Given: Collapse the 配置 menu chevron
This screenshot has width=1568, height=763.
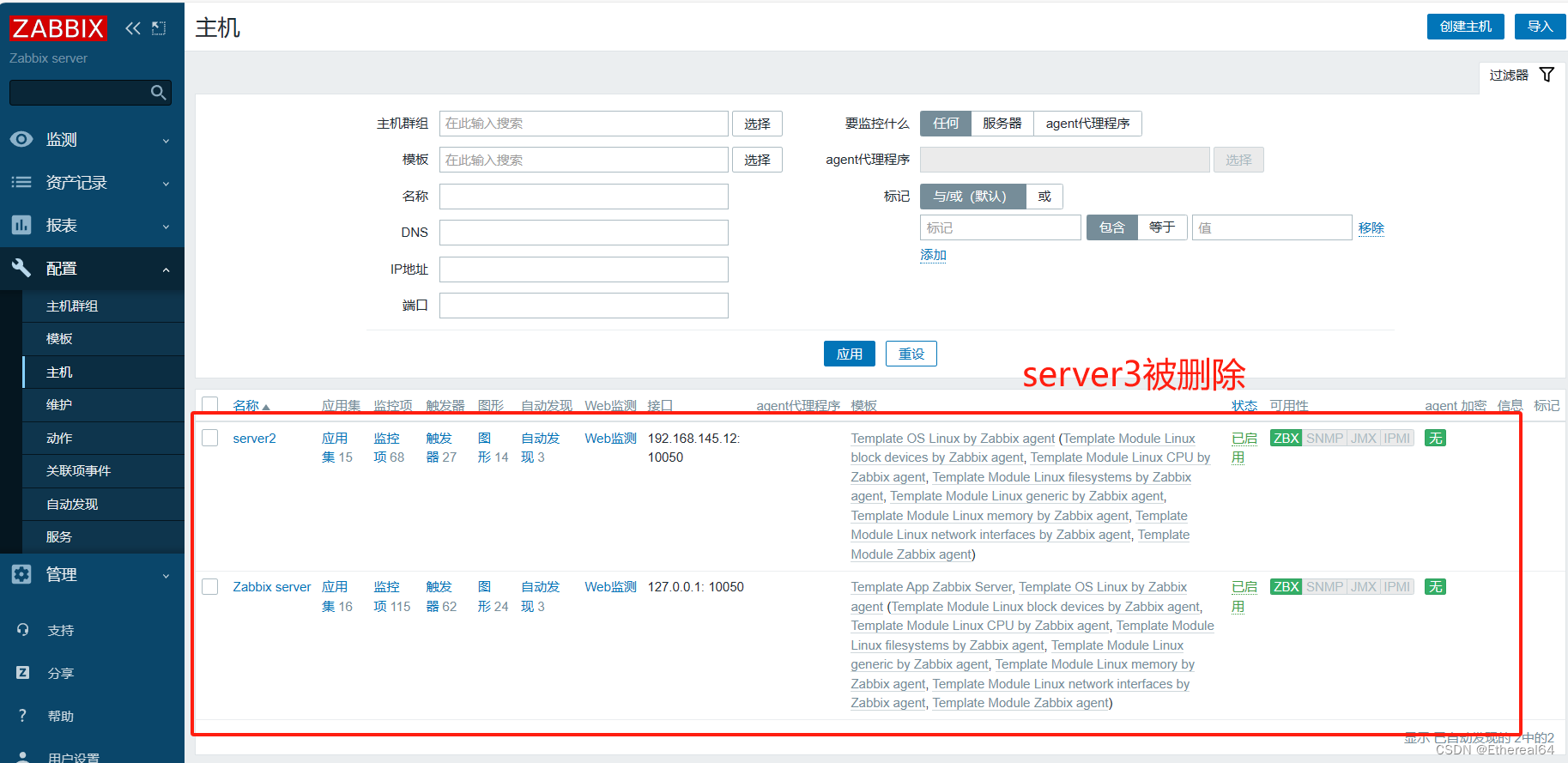Looking at the screenshot, I should [166, 269].
